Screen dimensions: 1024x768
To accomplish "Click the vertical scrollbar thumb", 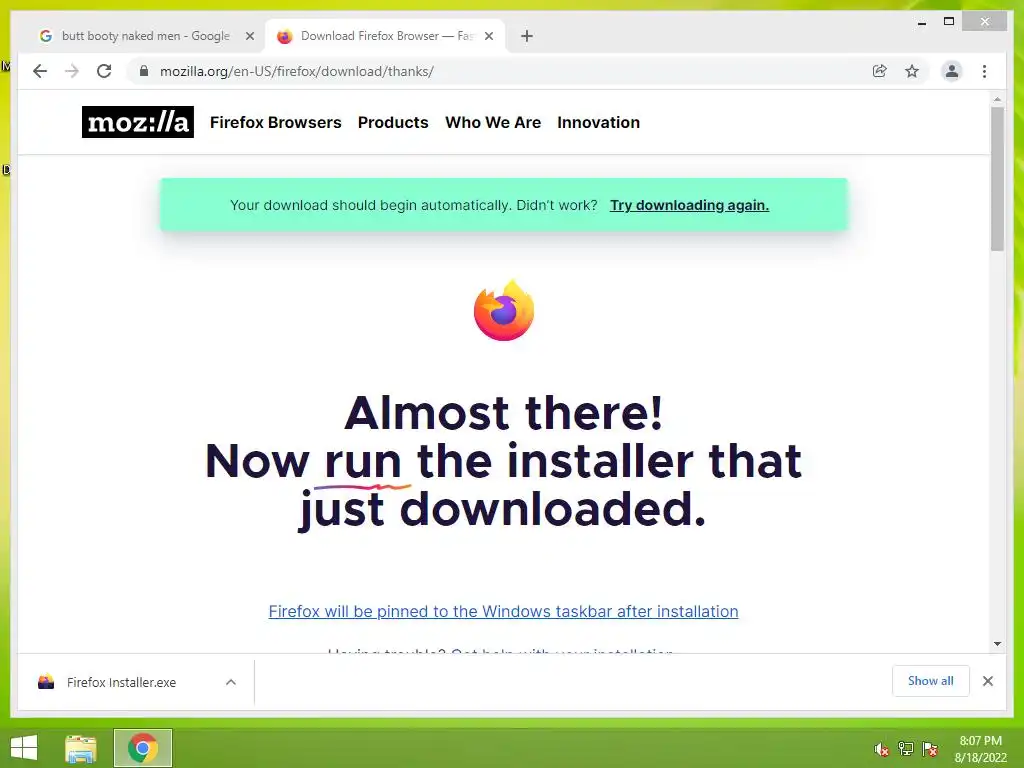I will 997,179.
